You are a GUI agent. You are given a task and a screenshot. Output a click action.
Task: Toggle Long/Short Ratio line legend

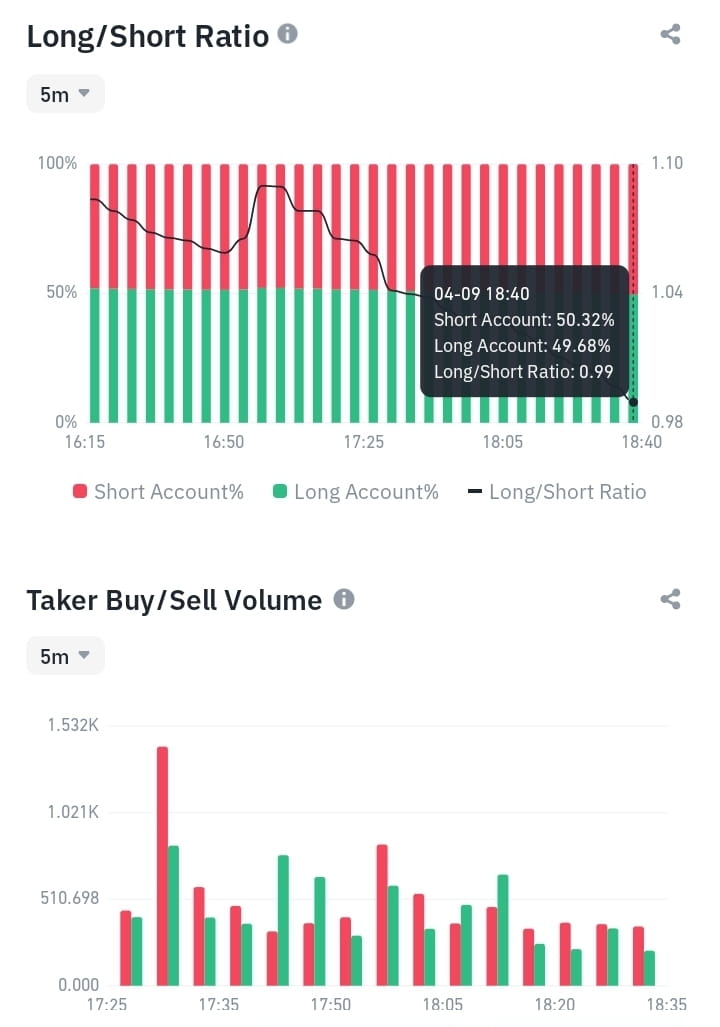coord(557,492)
